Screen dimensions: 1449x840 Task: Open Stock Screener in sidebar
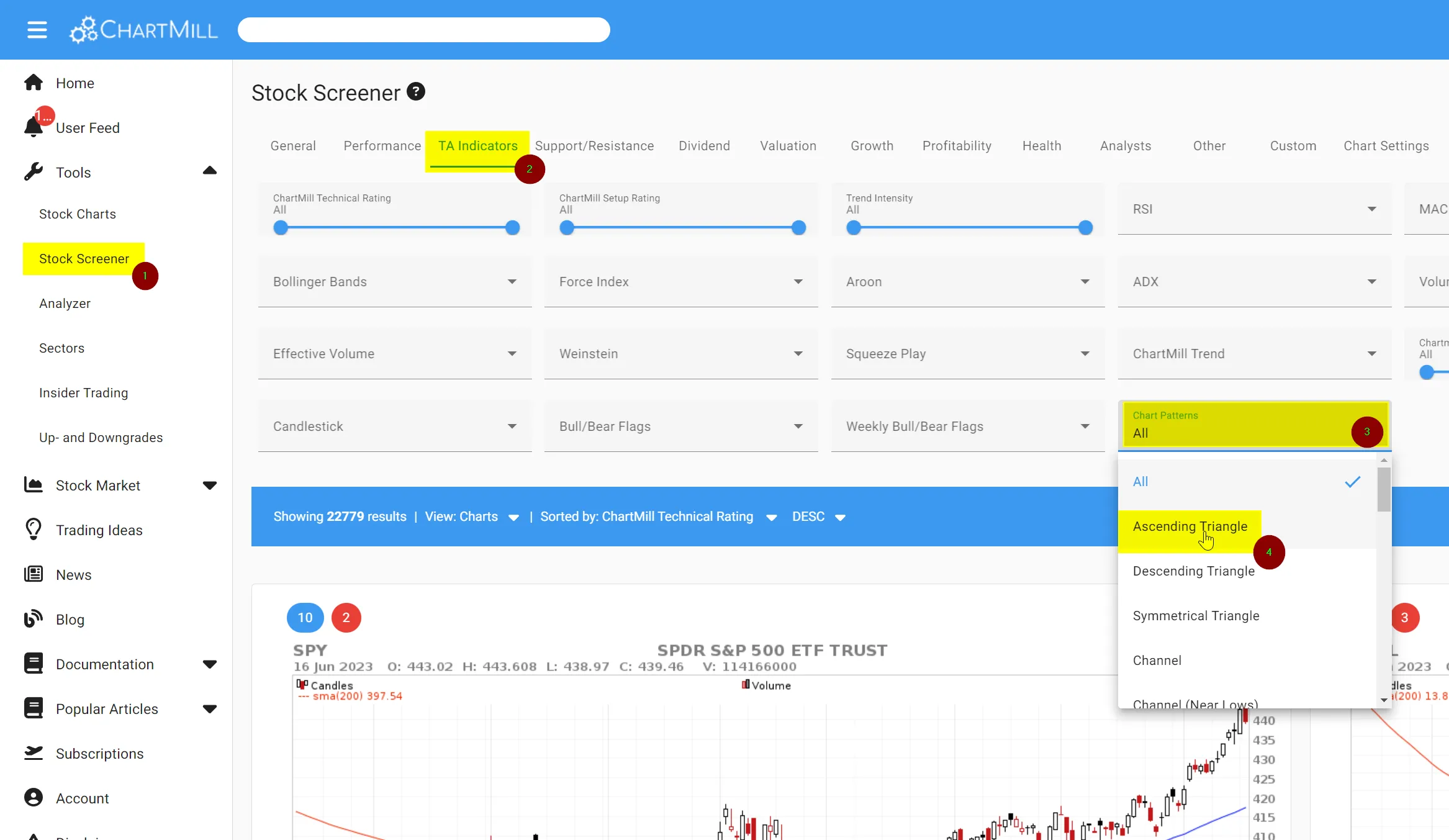tap(84, 259)
